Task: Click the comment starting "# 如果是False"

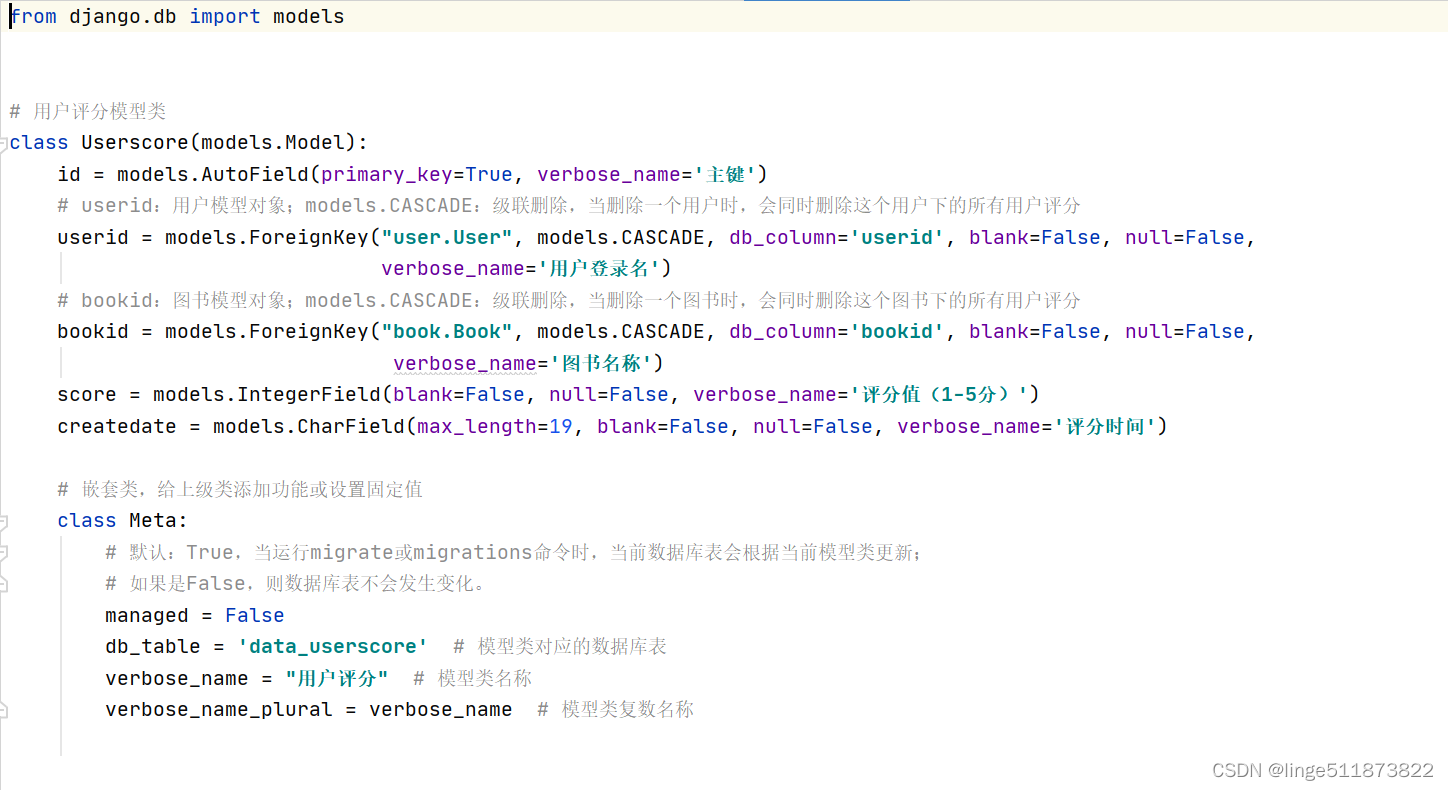Action: pos(296,583)
